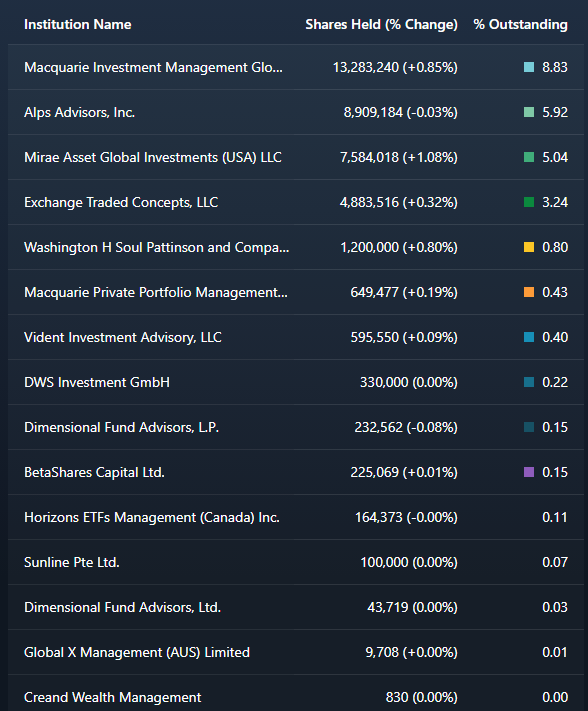Click shares value 164,373 (-0.00%)
588x711 pixels.
tap(406, 517)
